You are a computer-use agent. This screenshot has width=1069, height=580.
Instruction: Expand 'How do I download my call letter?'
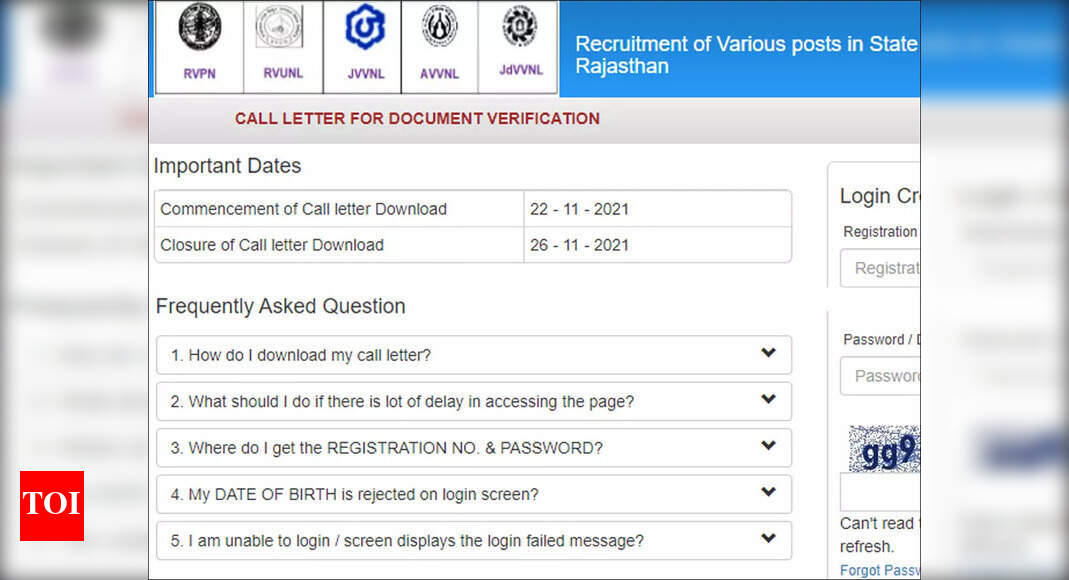click(x=768, y=353)
